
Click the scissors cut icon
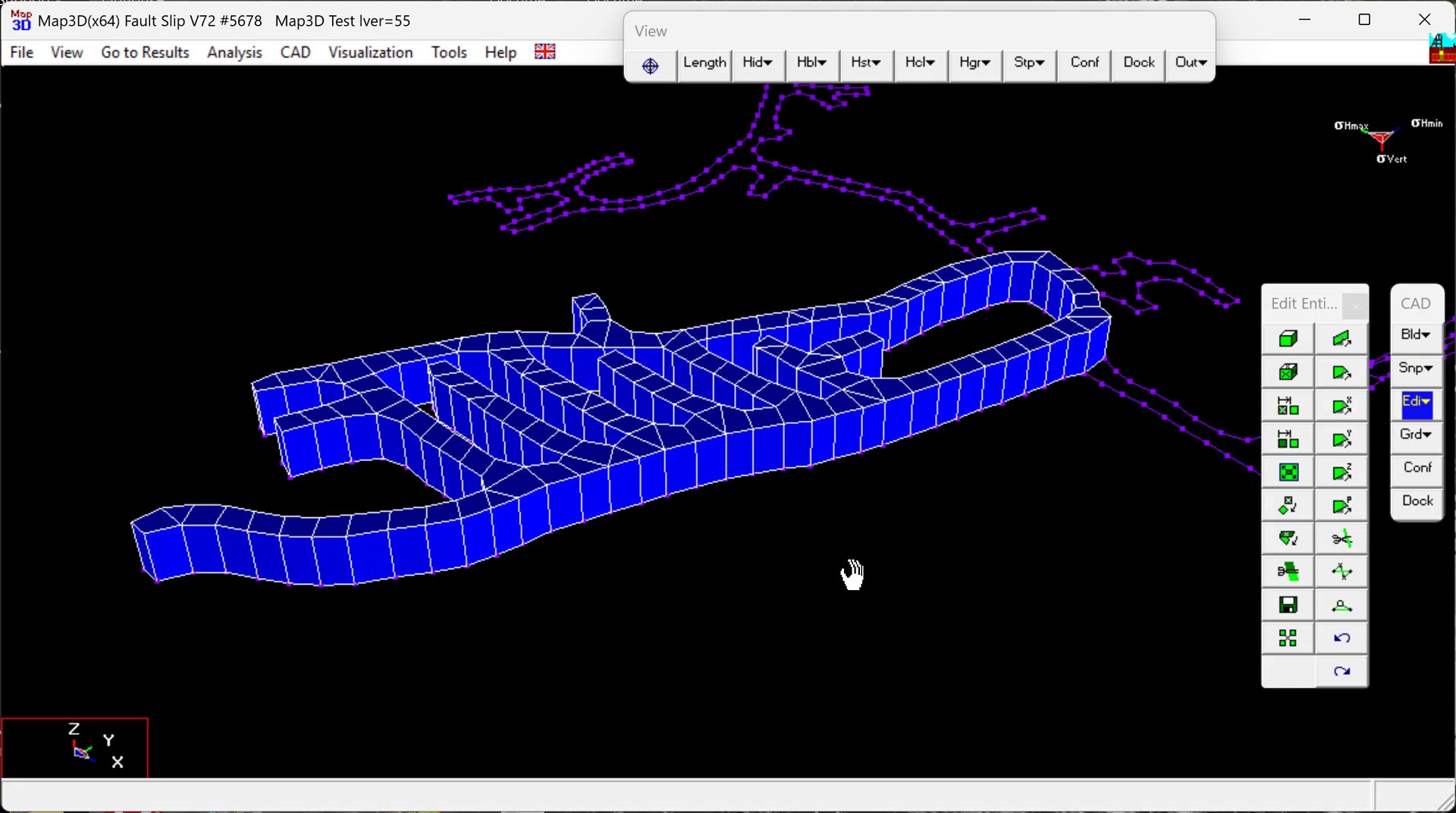[1341, 539]
